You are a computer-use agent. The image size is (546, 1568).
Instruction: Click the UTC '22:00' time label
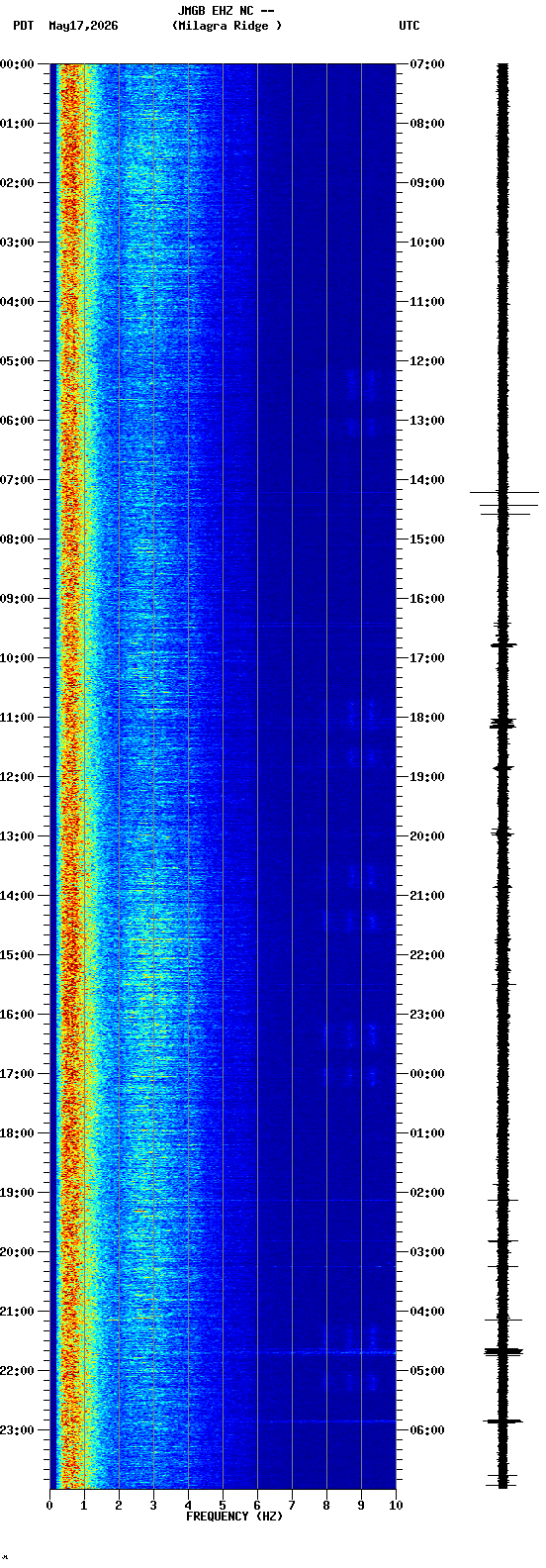tap(427, 955)
